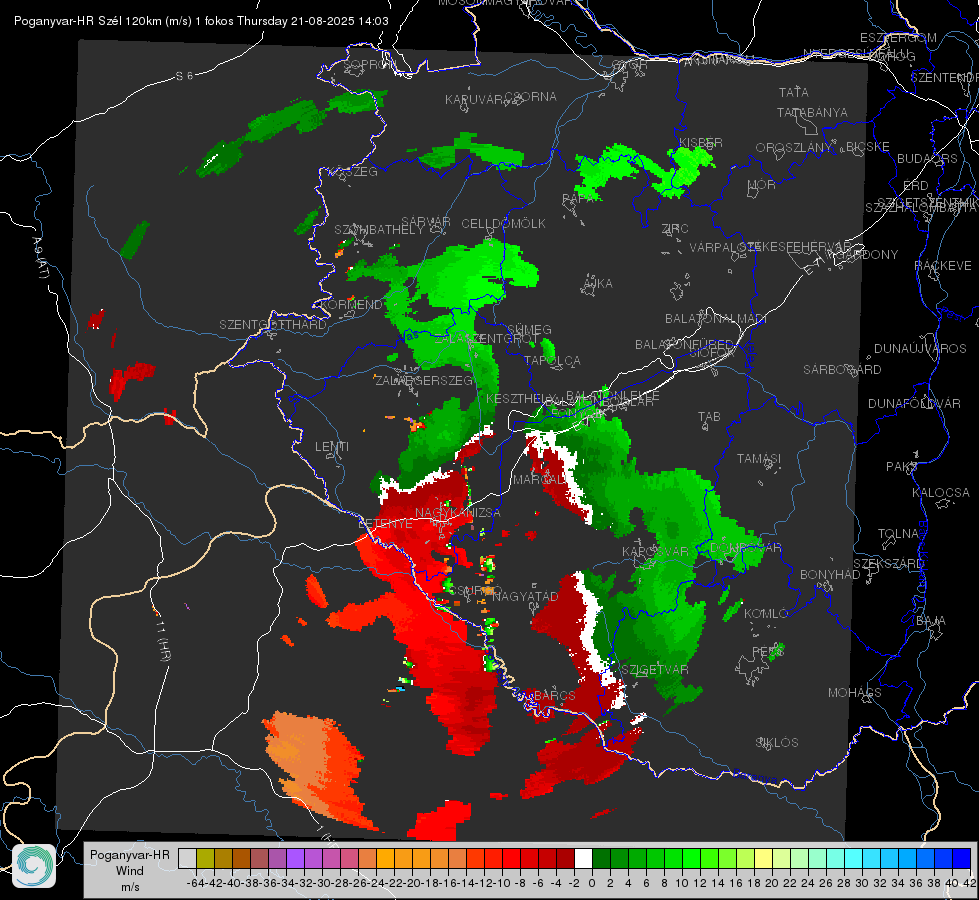Click the KISBER label
This screenshot has height=900, width=979.
pos(701,142)
